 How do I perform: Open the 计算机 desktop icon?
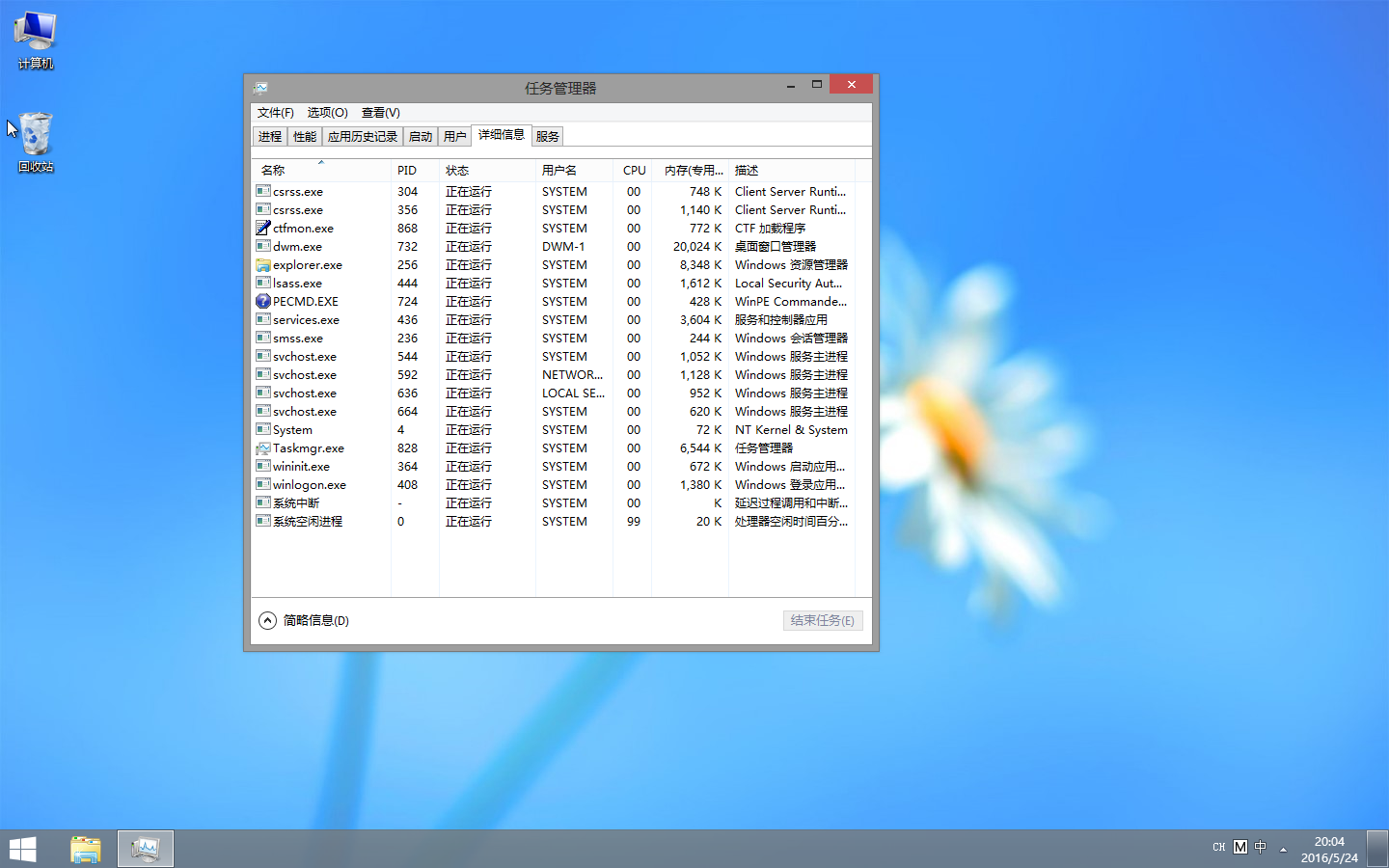[x=36, y=41]
